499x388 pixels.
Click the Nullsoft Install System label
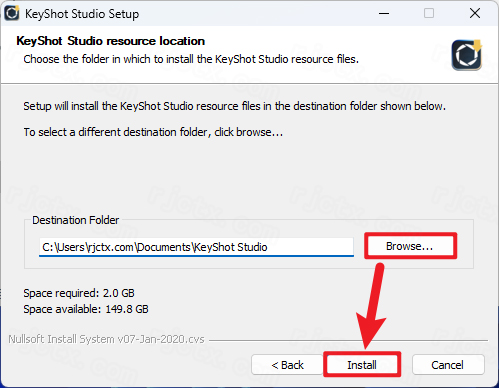point(106,339)
